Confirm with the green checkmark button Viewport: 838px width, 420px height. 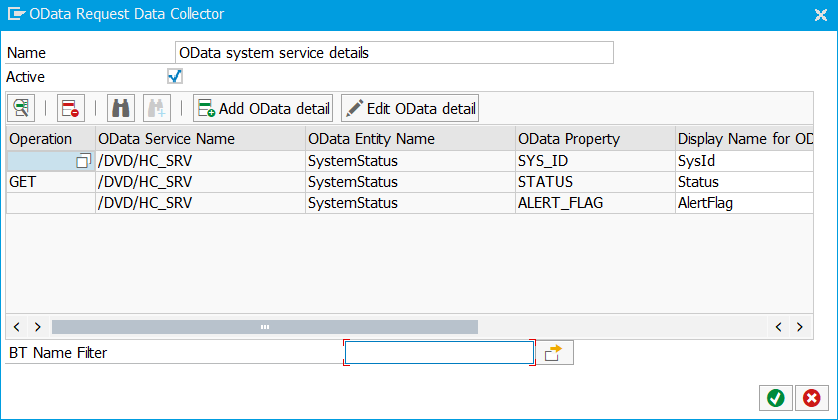click(x=775, y=398)
